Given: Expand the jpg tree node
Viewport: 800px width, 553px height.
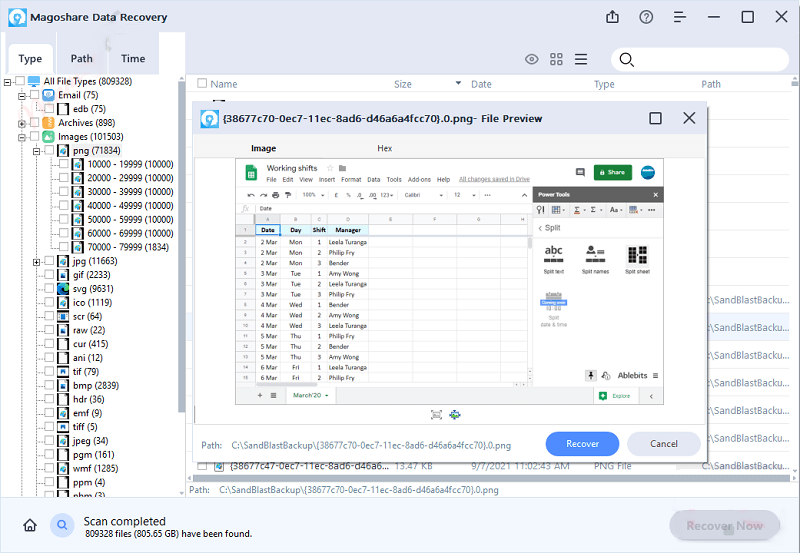Looking at the screenshot, I should click(x=36, y=262).
